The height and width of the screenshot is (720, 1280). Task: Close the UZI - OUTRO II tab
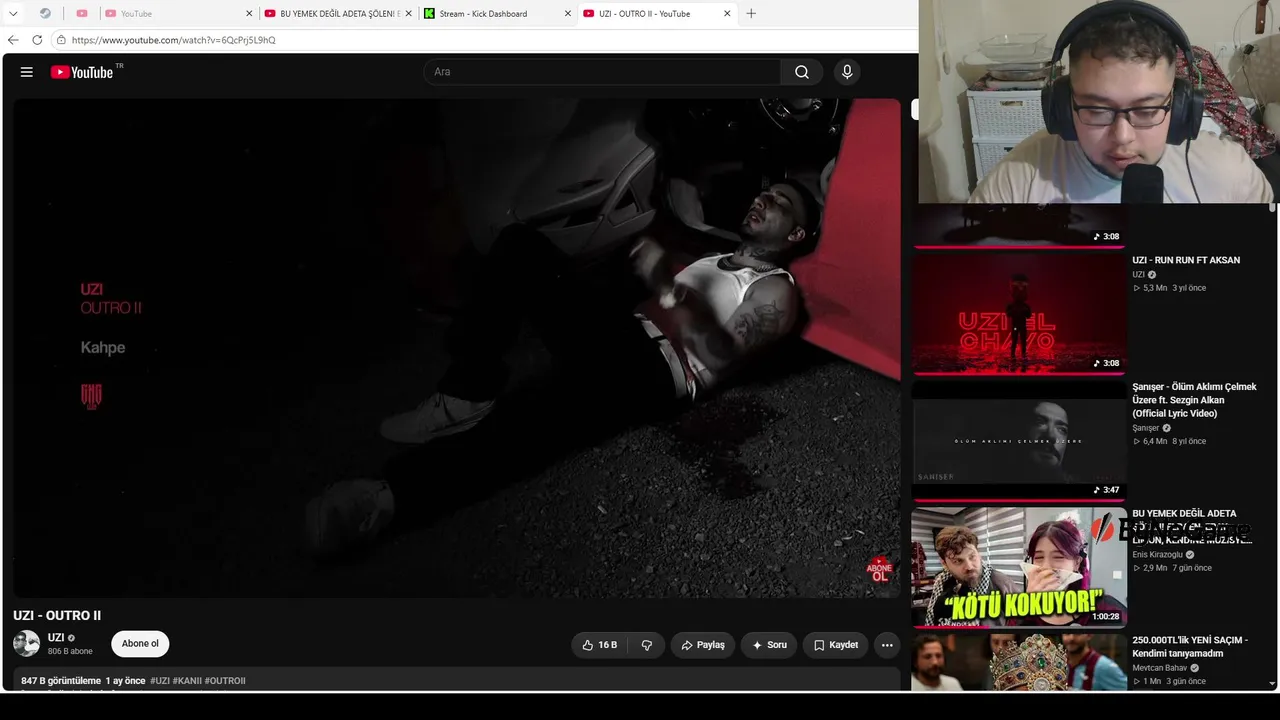click(x=727, y=14)
